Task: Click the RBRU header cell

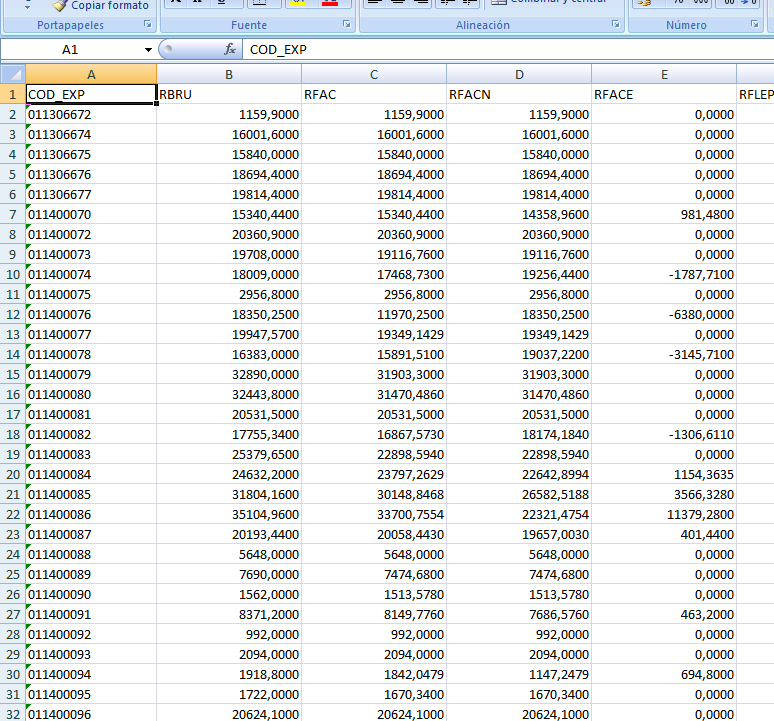Action: click(x=229, y=95)
